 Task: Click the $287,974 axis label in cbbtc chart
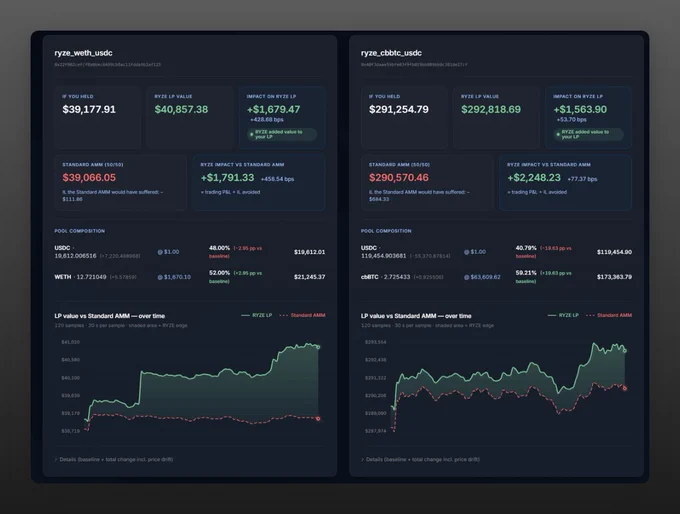(x=376, y=431)
